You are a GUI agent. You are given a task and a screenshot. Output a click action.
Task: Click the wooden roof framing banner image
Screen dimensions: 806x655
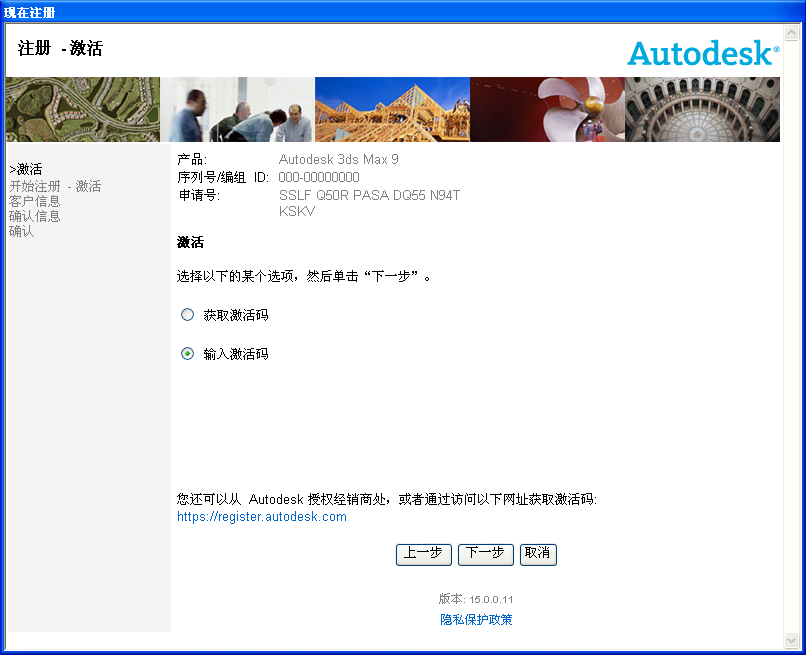point(392,110)
